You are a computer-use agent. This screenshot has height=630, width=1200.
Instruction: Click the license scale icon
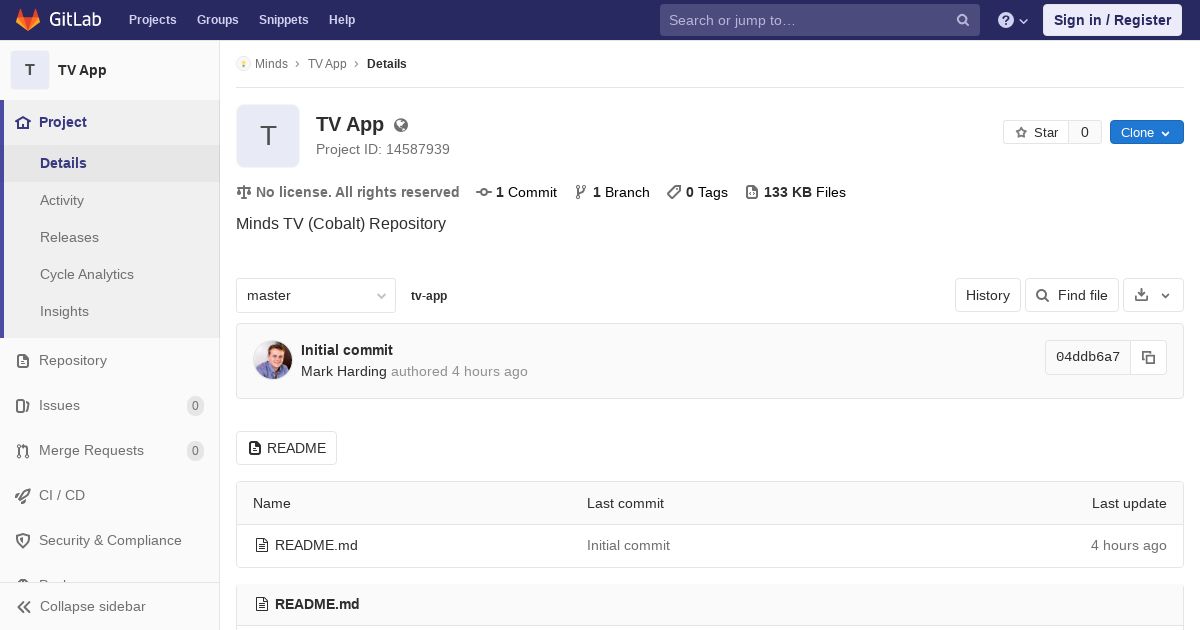tap(244, 192)
